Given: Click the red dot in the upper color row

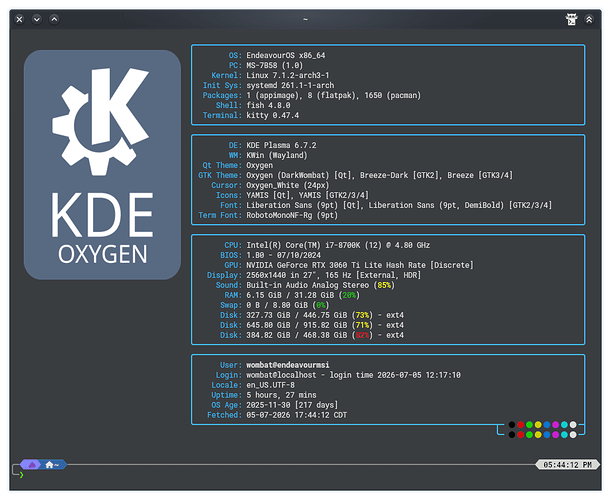Looking at the screenshot, I should pyautogui.click(x=521, y=425).
